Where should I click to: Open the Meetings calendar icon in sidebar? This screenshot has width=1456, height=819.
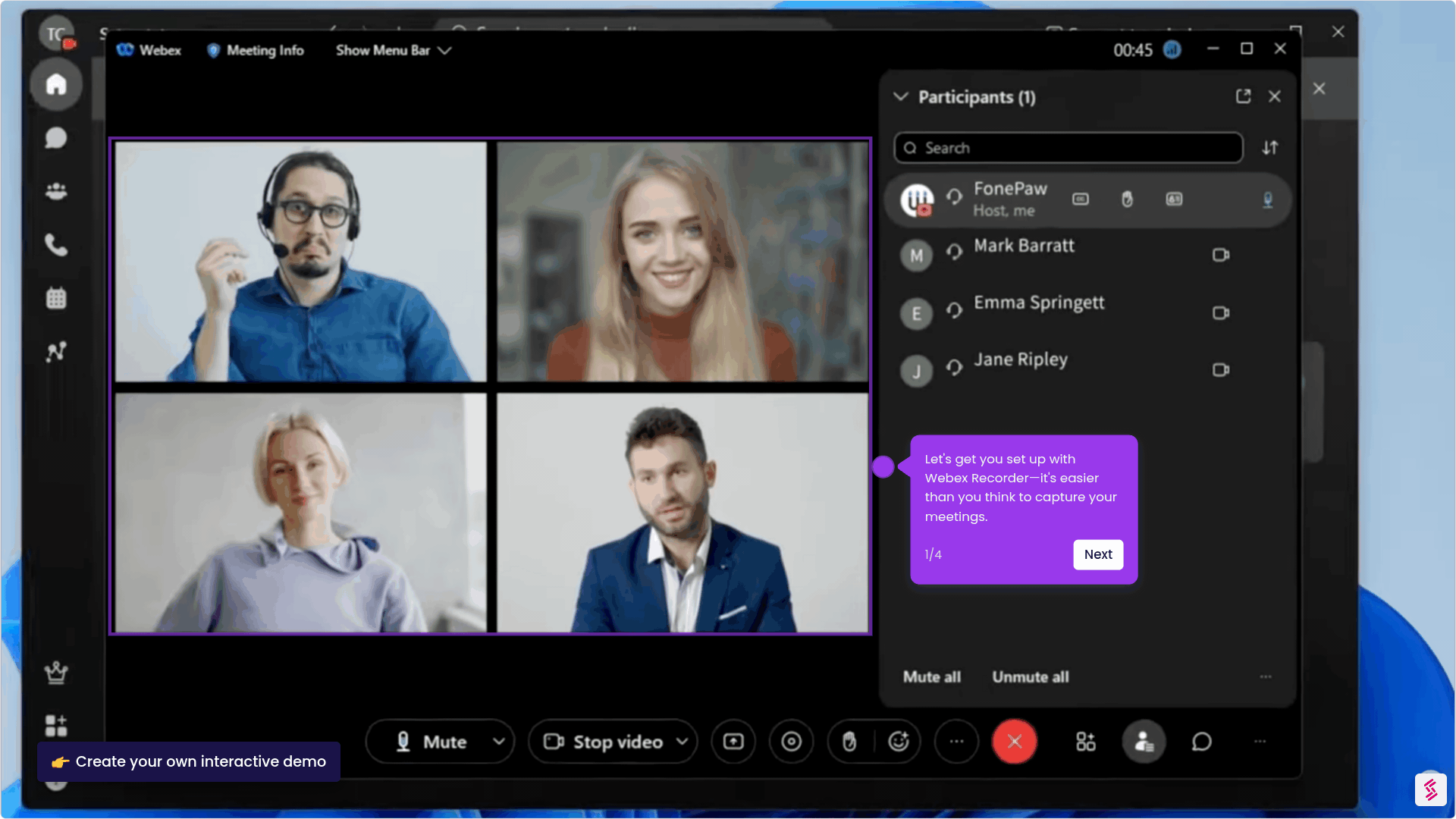56,298
